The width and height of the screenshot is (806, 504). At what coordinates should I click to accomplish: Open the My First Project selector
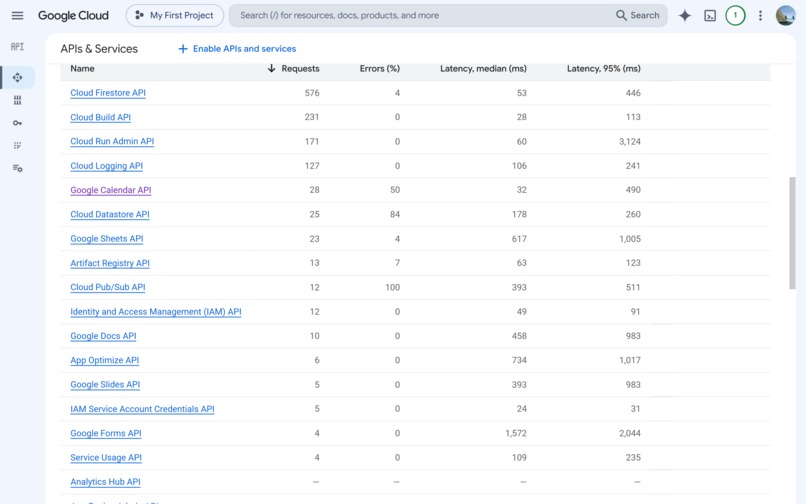pos(175,15)
